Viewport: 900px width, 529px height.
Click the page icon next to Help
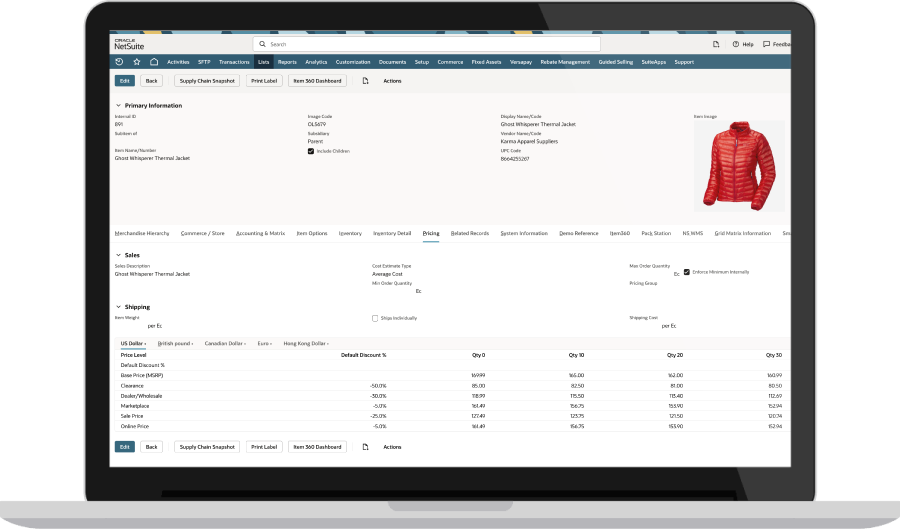pos(716,44)
